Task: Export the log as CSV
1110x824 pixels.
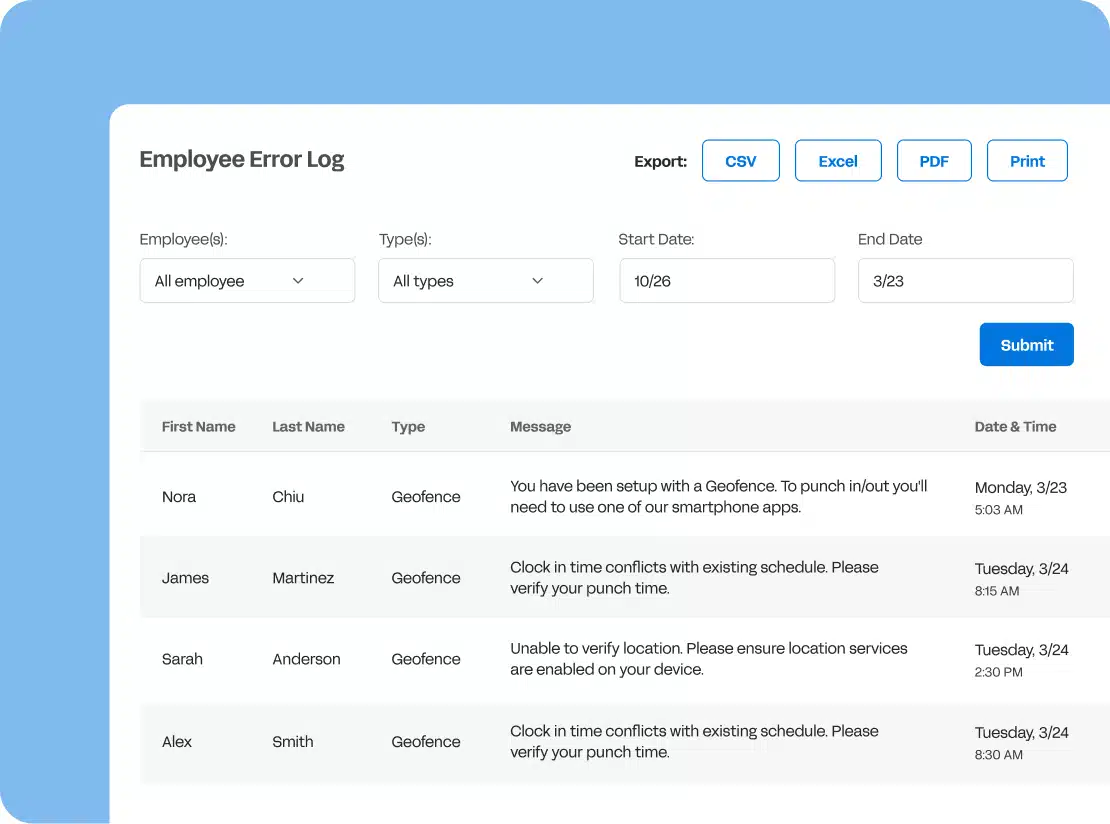Action: click(740, 161)
